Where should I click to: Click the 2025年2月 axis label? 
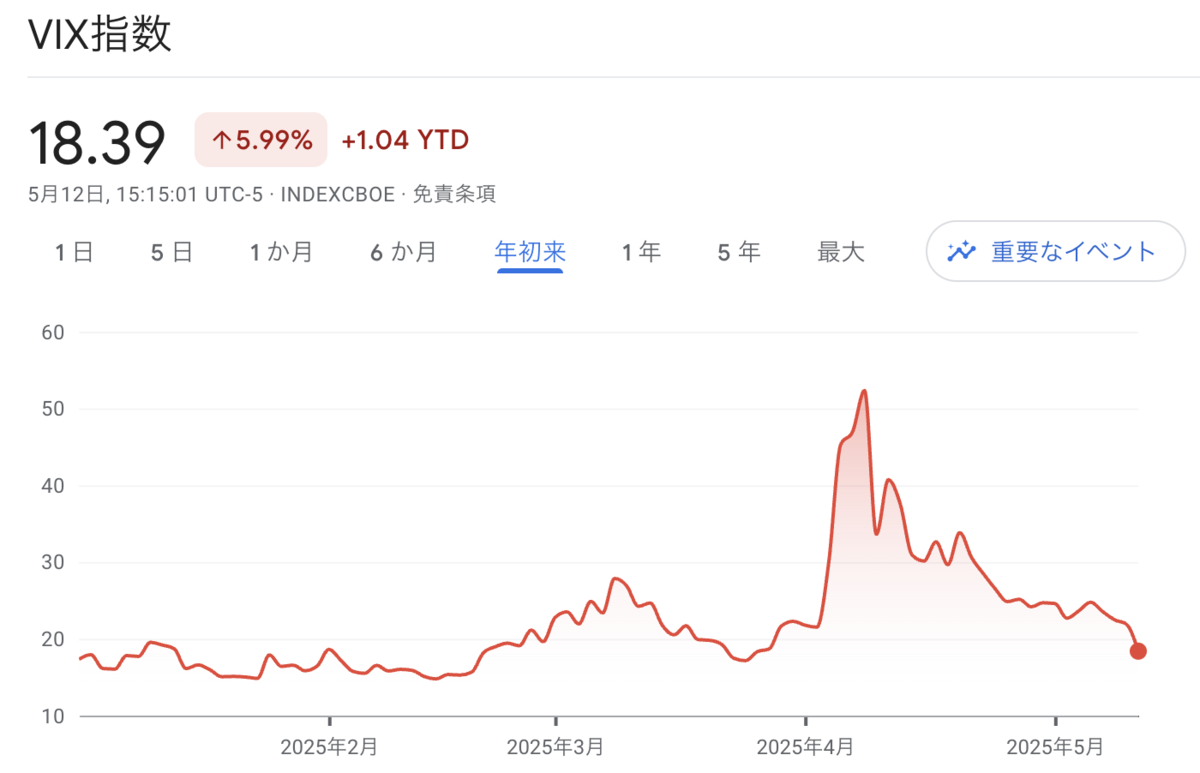click(329, 747)
